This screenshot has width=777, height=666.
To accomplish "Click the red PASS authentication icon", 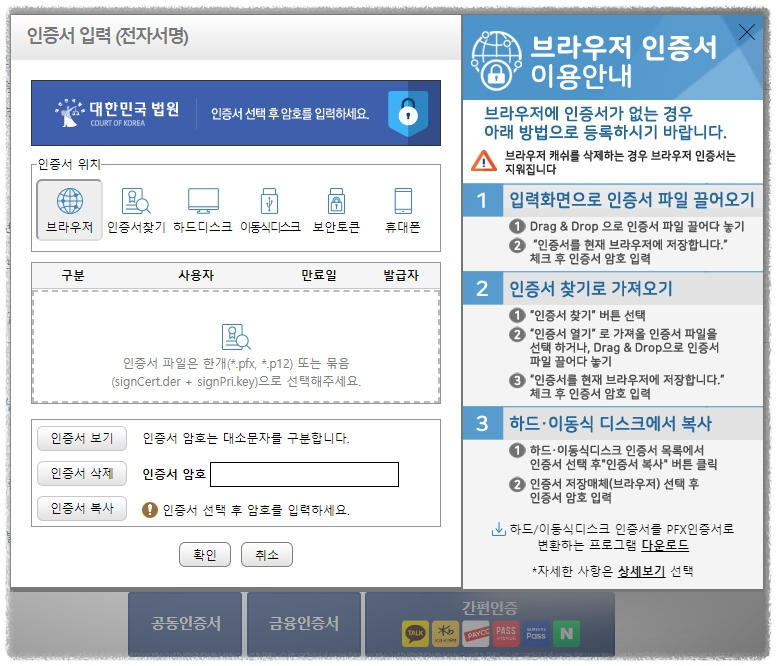I will pyautogui.click(x=506, y=633).
